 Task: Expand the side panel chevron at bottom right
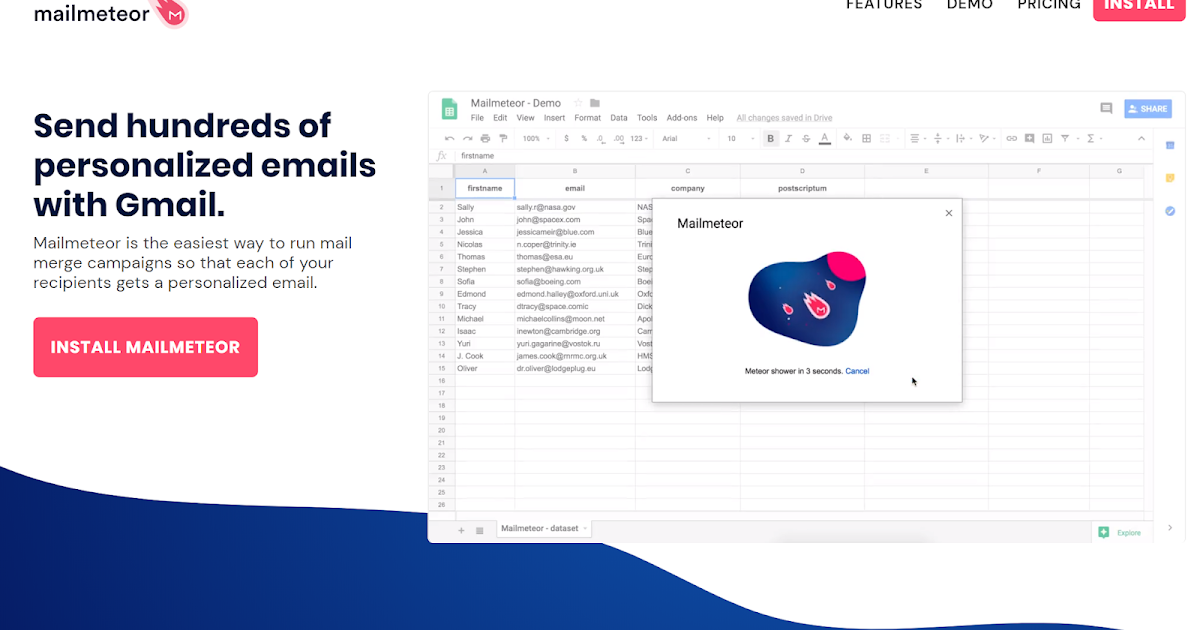point(1170,527)
